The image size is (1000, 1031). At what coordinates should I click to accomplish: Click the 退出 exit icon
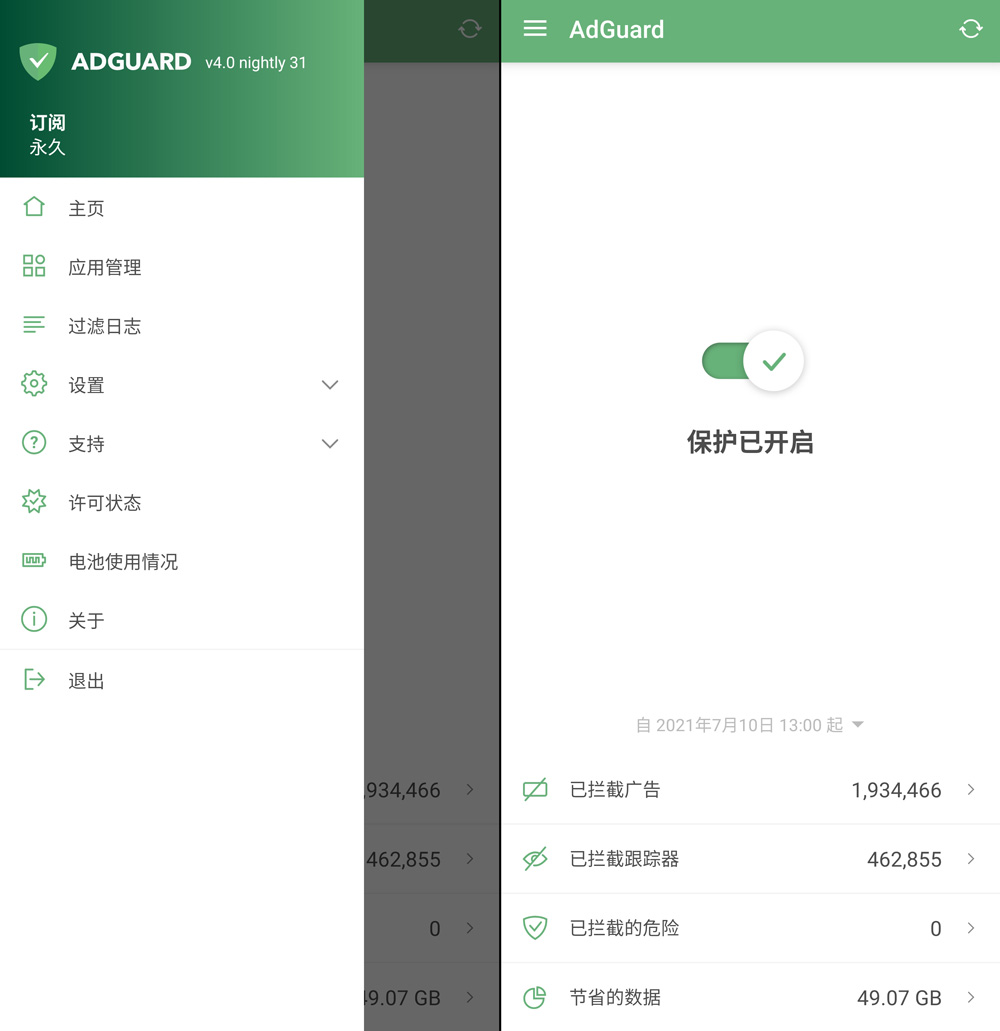tap(34, 679)
